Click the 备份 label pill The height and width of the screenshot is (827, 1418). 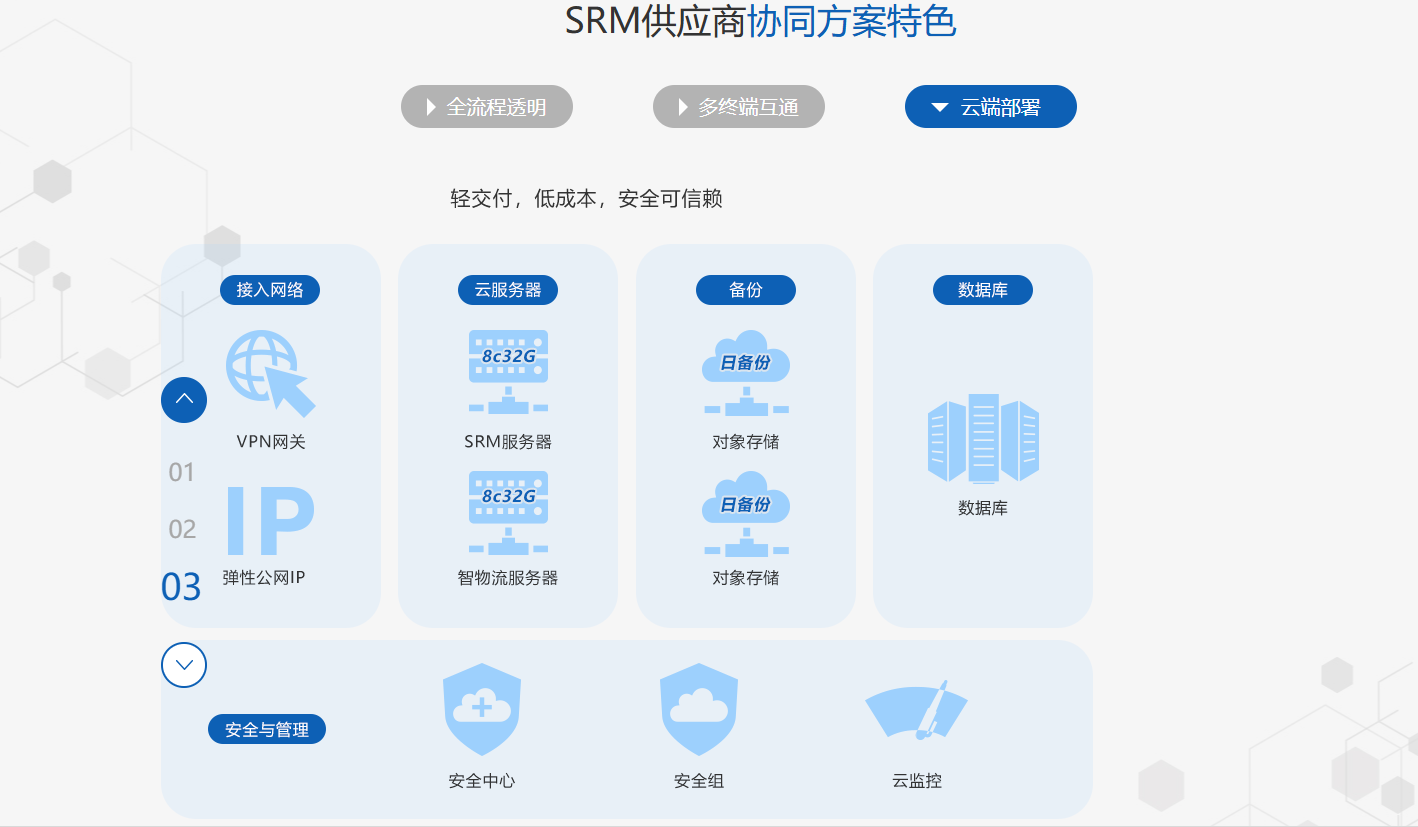tap(746, 290)
